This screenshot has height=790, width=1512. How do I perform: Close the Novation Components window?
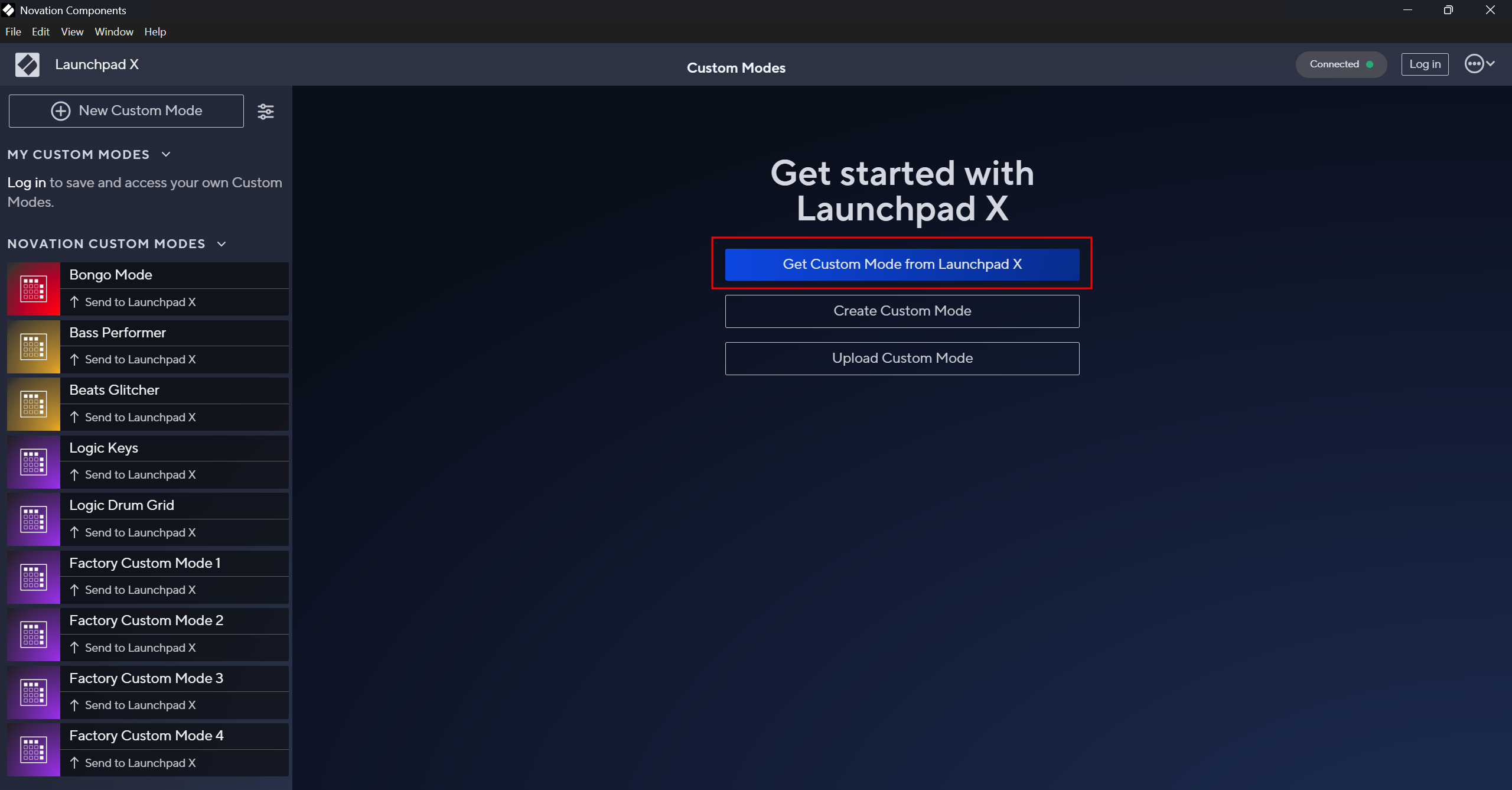coord(1490,10)
